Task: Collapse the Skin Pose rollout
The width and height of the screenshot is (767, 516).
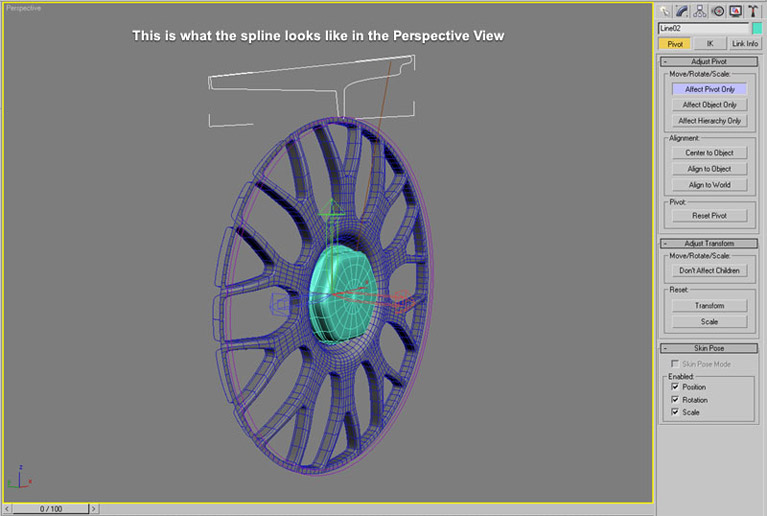Action: coord(709,348)
